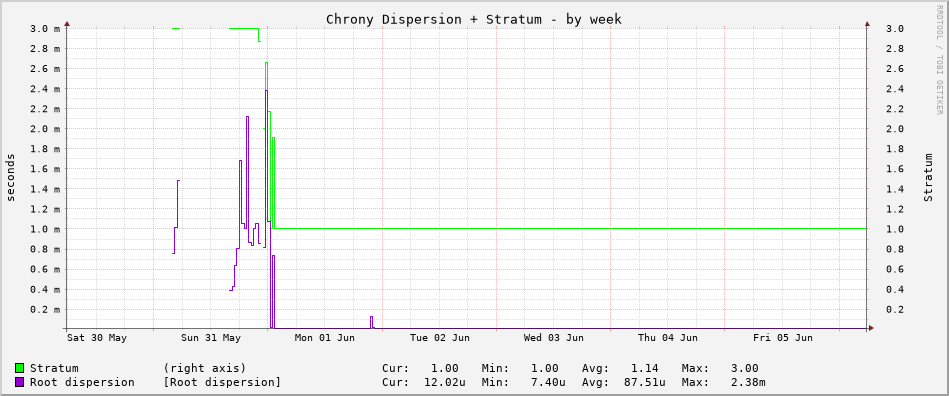Click the '1.0 m' left axis tick label

[x=45, y=229]
